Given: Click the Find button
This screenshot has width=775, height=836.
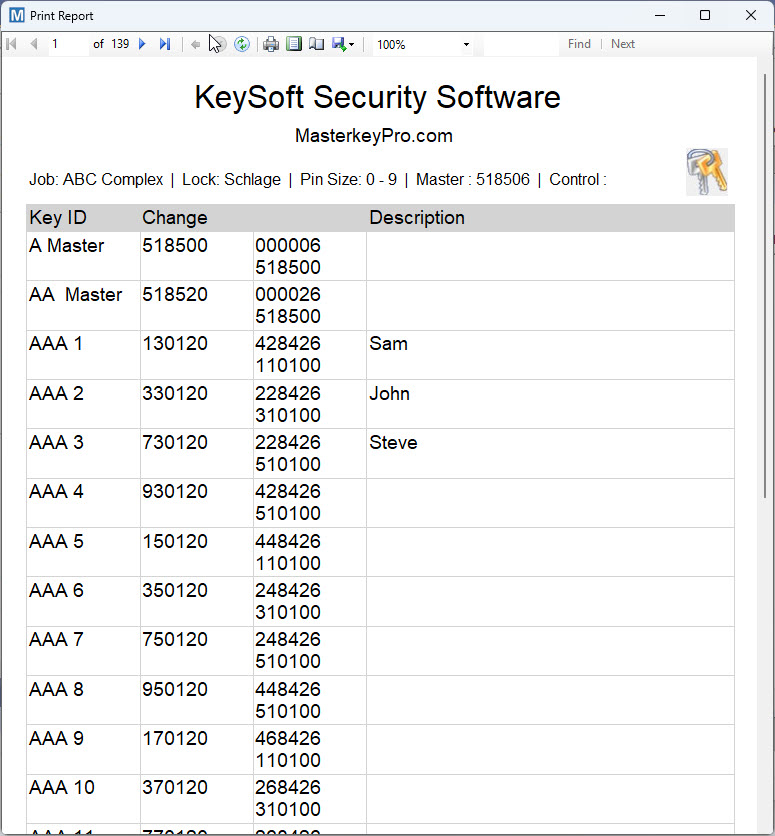Looking at the screenshot, I should point(579,43).
